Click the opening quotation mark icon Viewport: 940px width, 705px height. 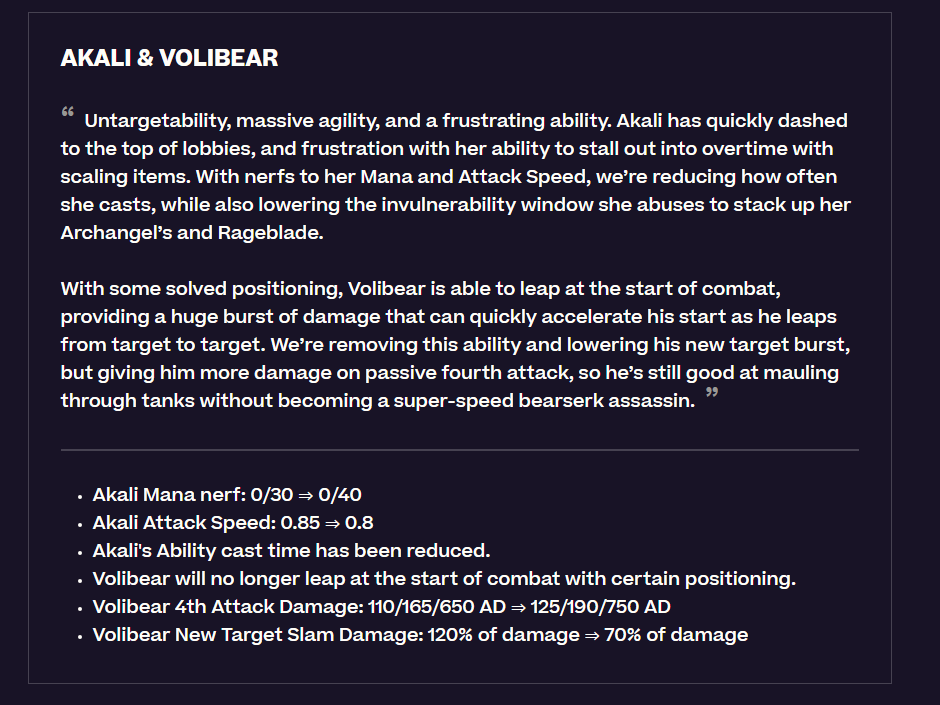click(68, 112)
